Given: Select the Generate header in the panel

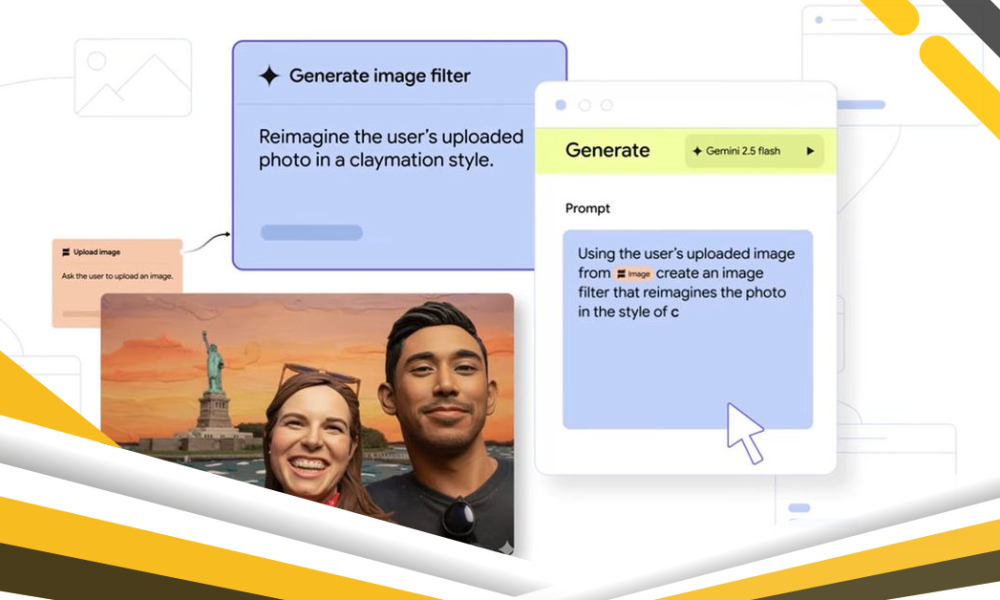Looking at the screenshot, I should click(x=607, y=150).
